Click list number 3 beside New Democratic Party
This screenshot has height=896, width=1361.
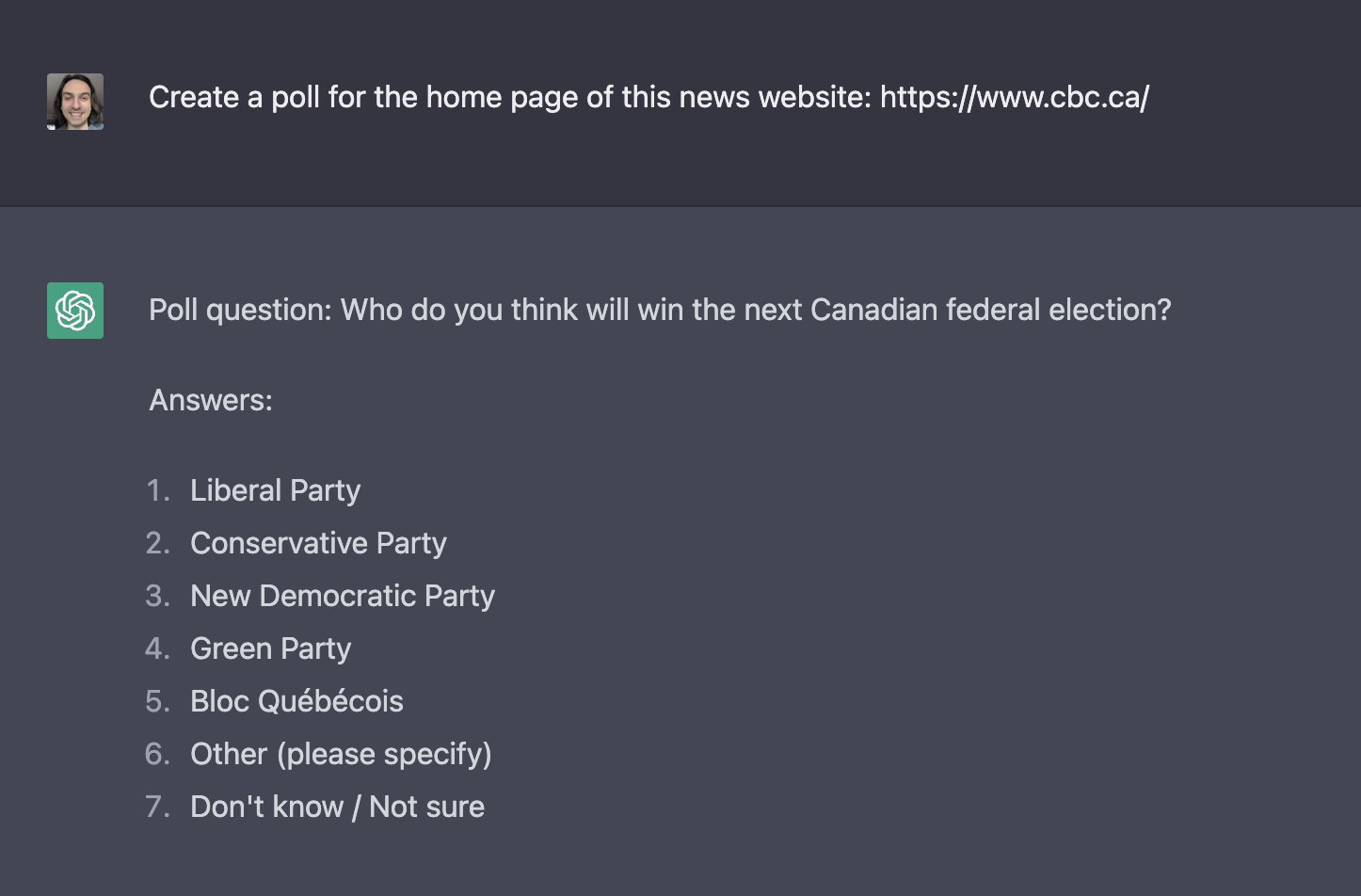point(158,596)
